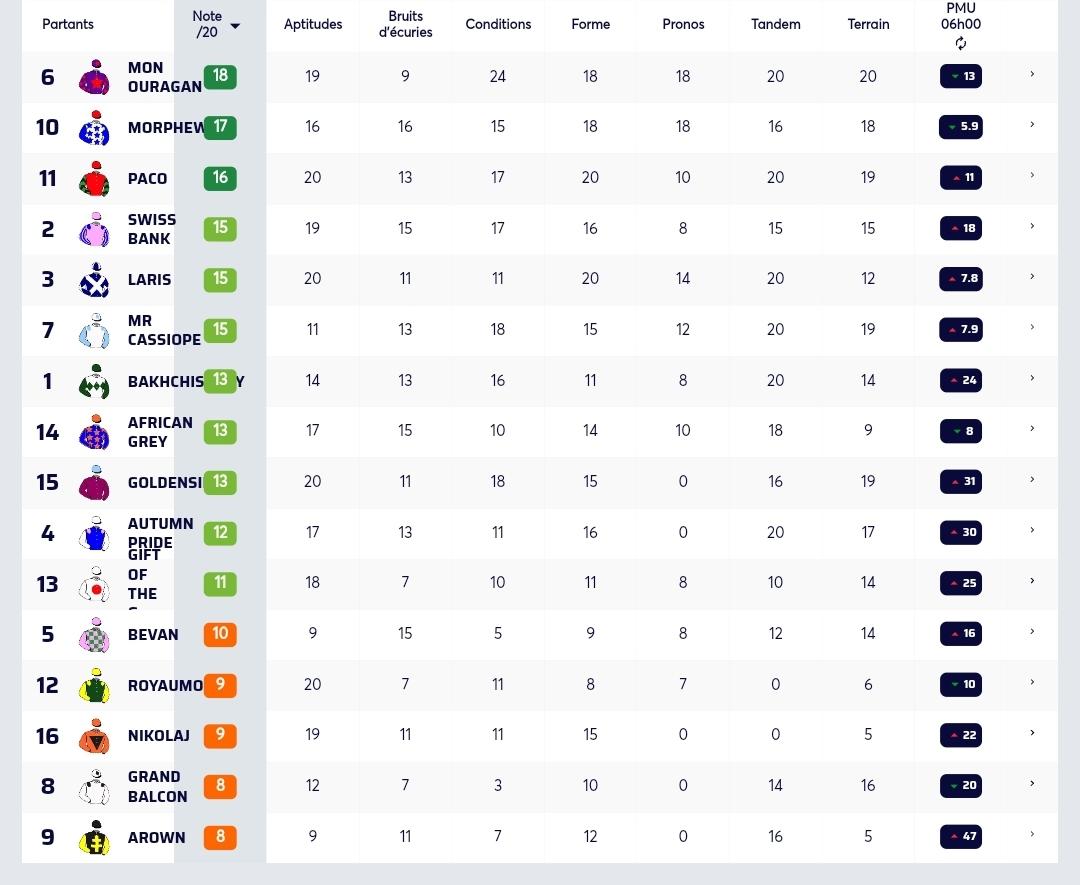Click Arown's yellow and black jockey silk
The height and width of the screenshot is (885, 1080).
(x=94, y=837)
